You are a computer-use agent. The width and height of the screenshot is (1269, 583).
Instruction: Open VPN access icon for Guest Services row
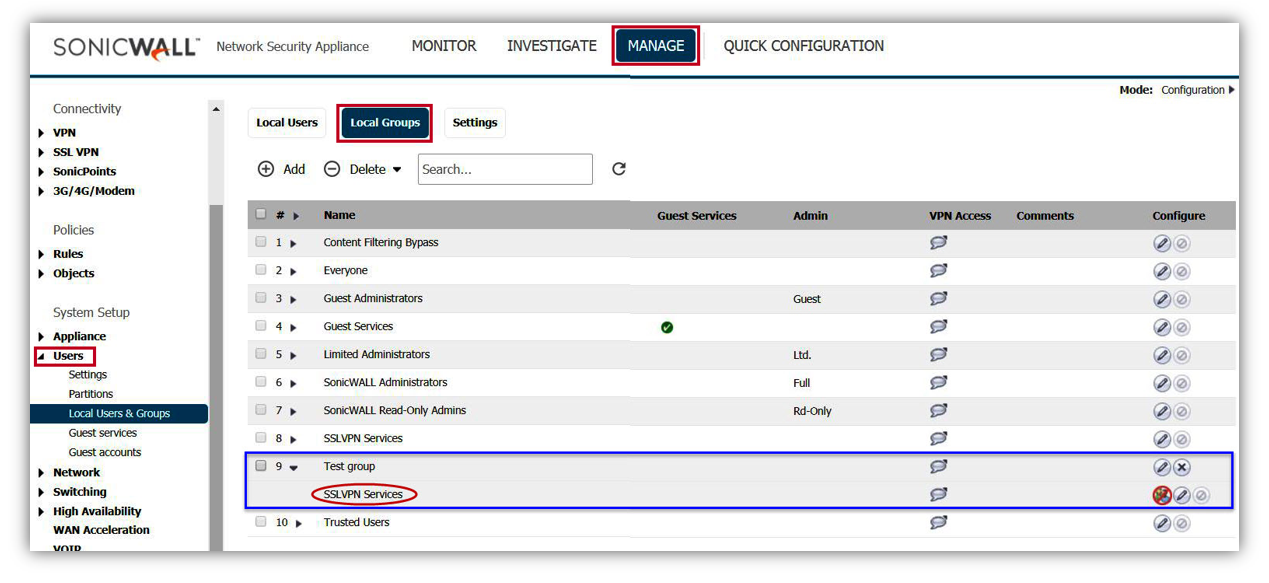(938, 326)
